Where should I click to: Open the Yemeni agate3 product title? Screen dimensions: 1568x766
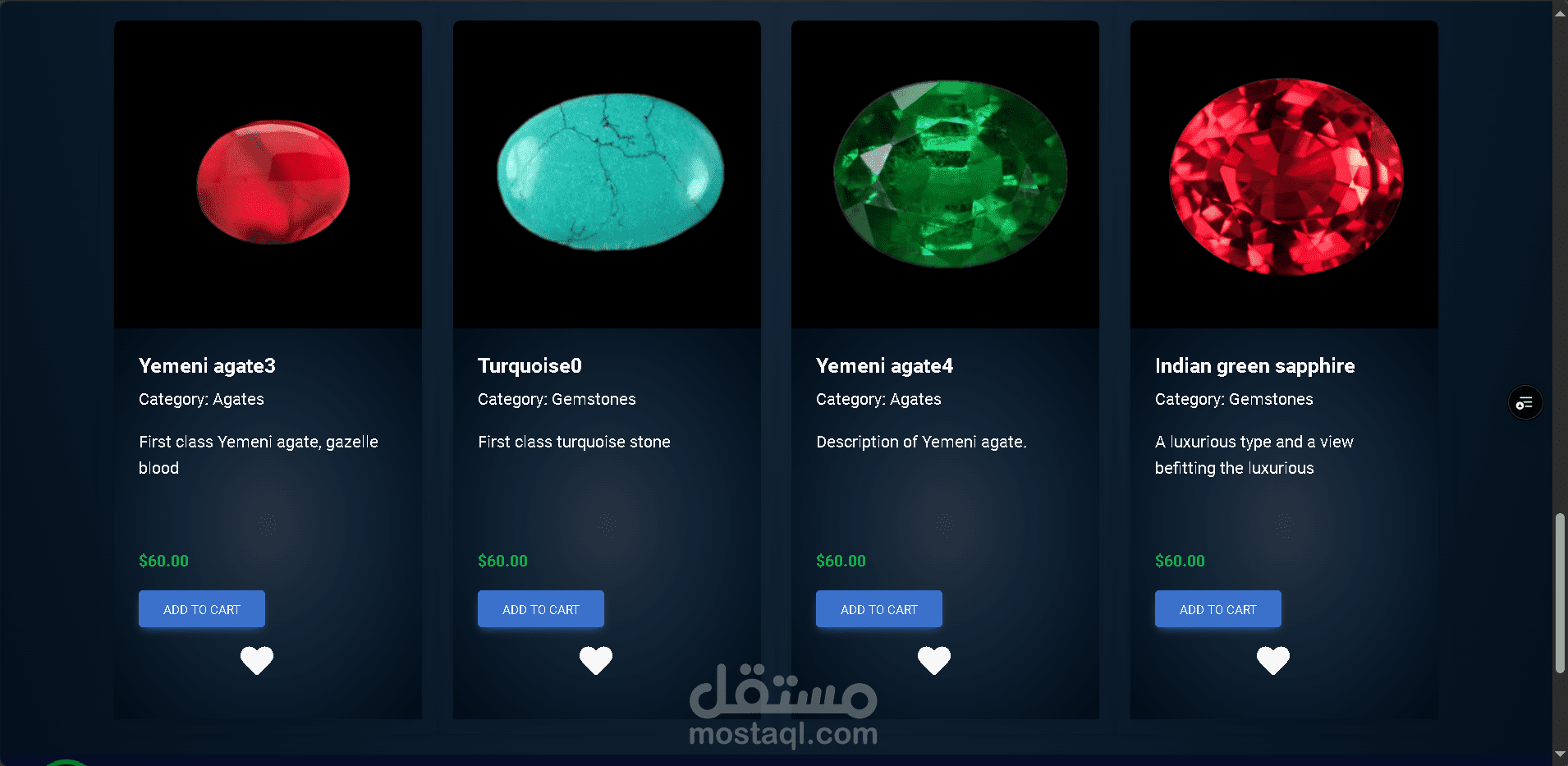pyautogui.click(x=207, y=366)
